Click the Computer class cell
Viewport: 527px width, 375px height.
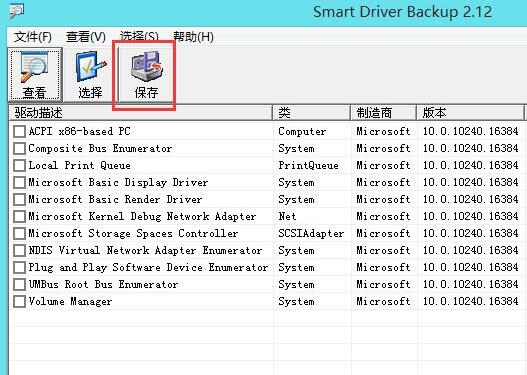302,131
